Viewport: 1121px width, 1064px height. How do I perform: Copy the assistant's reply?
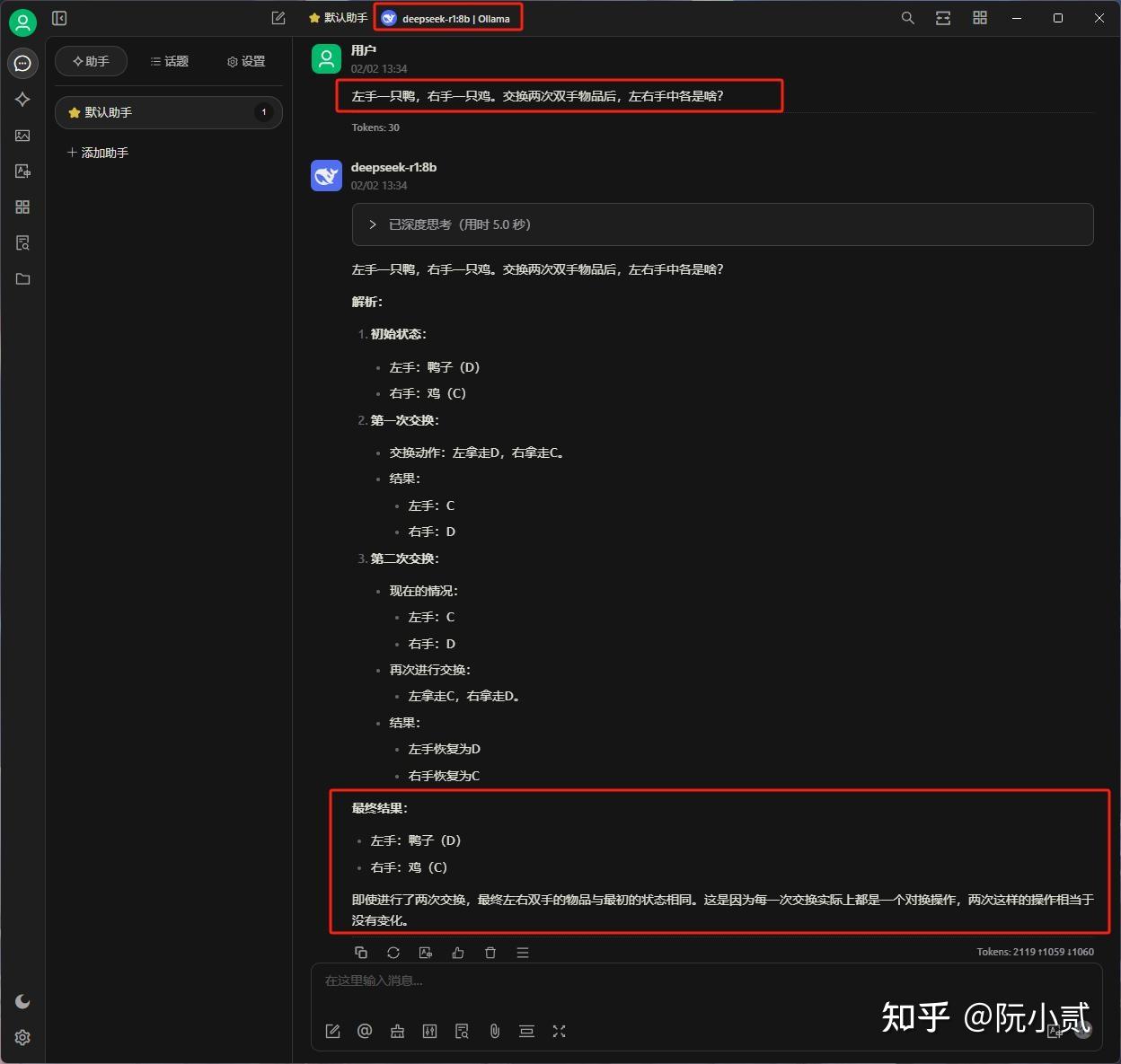tap(361, 953)
